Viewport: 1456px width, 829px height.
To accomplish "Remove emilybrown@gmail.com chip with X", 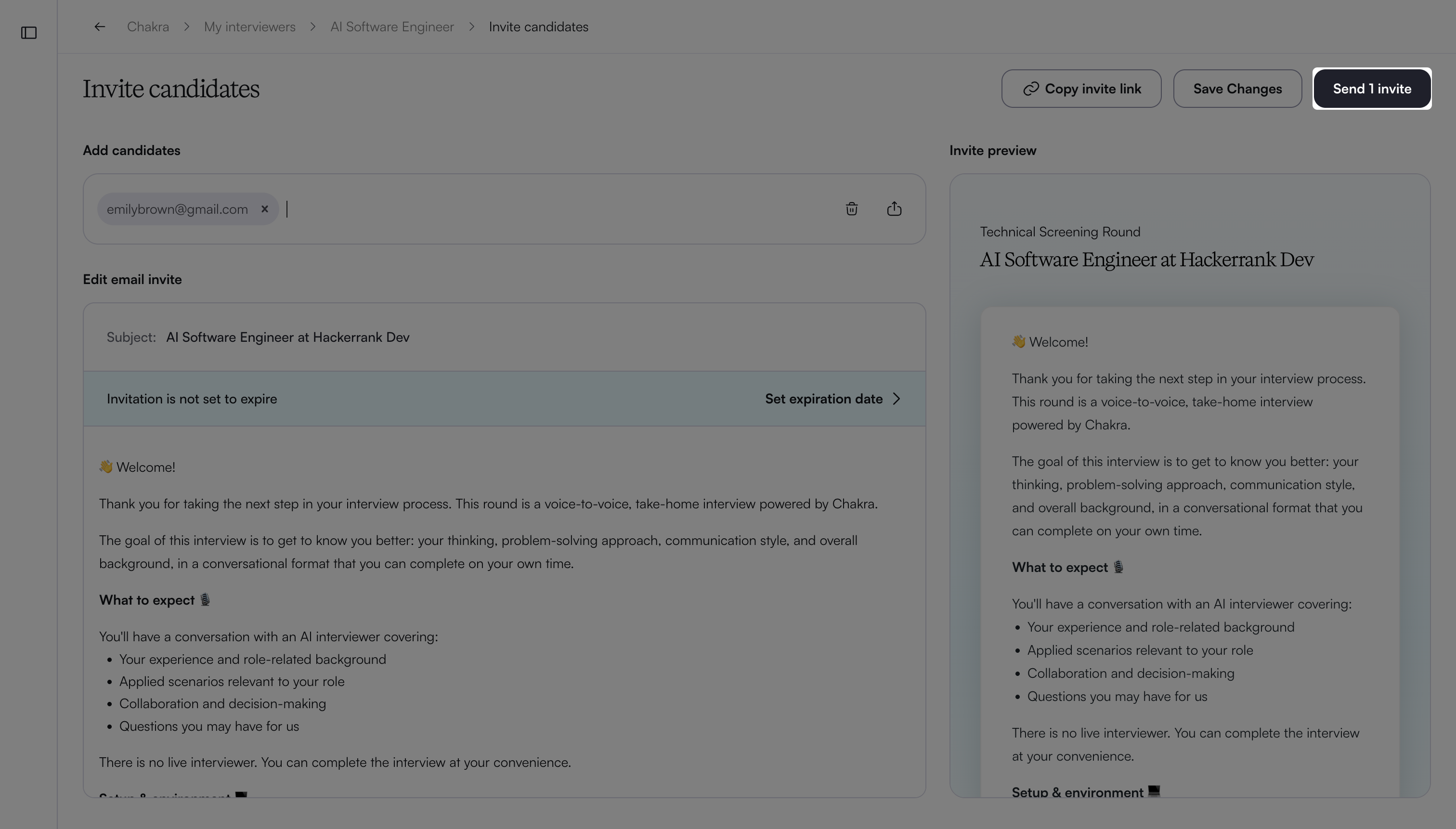I will coord(265,209).
